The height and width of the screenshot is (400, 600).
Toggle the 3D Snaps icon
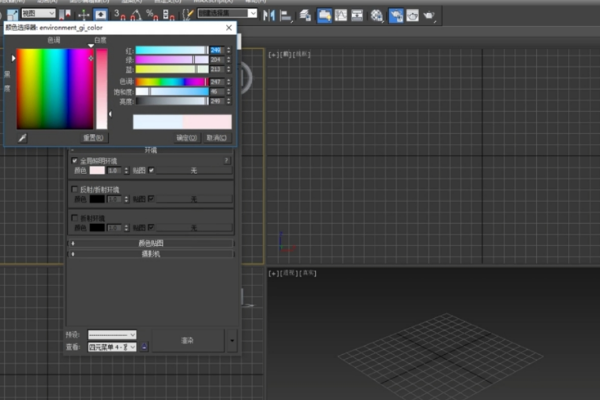[x=119, y=15]
